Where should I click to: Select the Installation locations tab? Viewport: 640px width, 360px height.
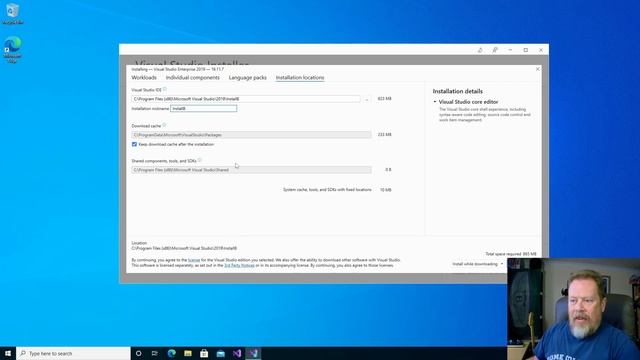tap(300, 78)
